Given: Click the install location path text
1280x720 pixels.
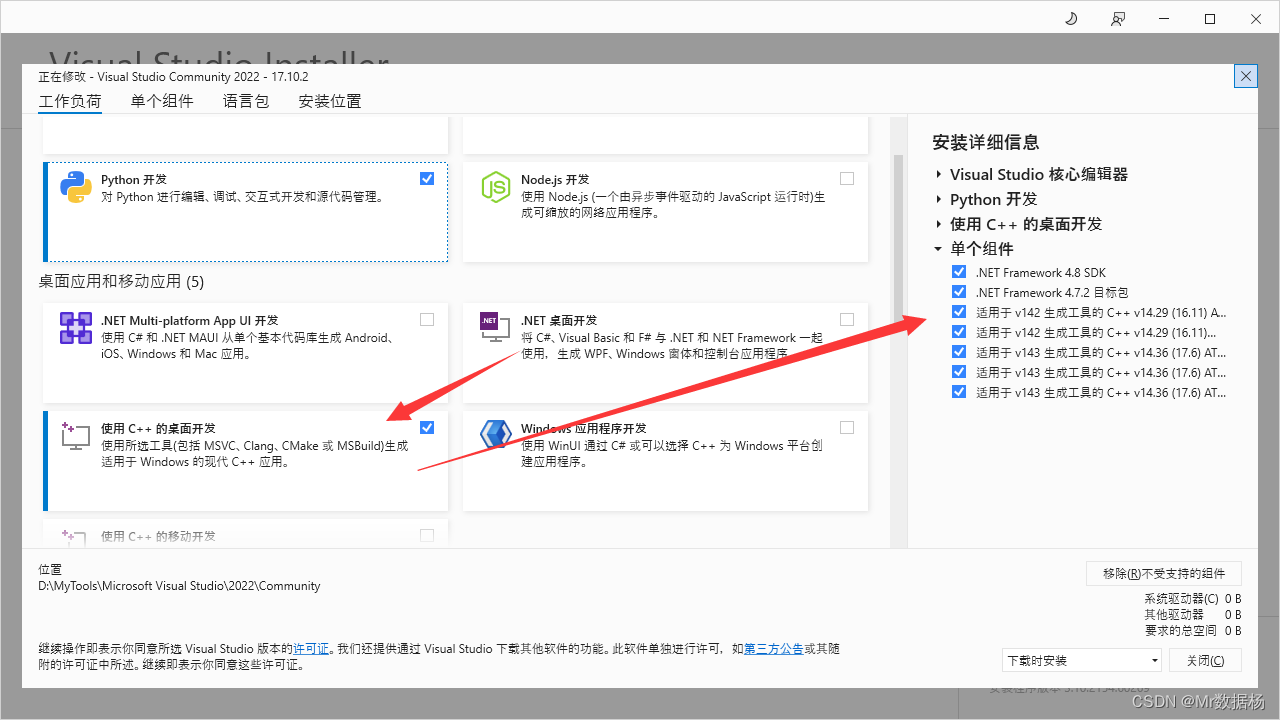Looking at the screenshot, I should (x=180, y=586).
